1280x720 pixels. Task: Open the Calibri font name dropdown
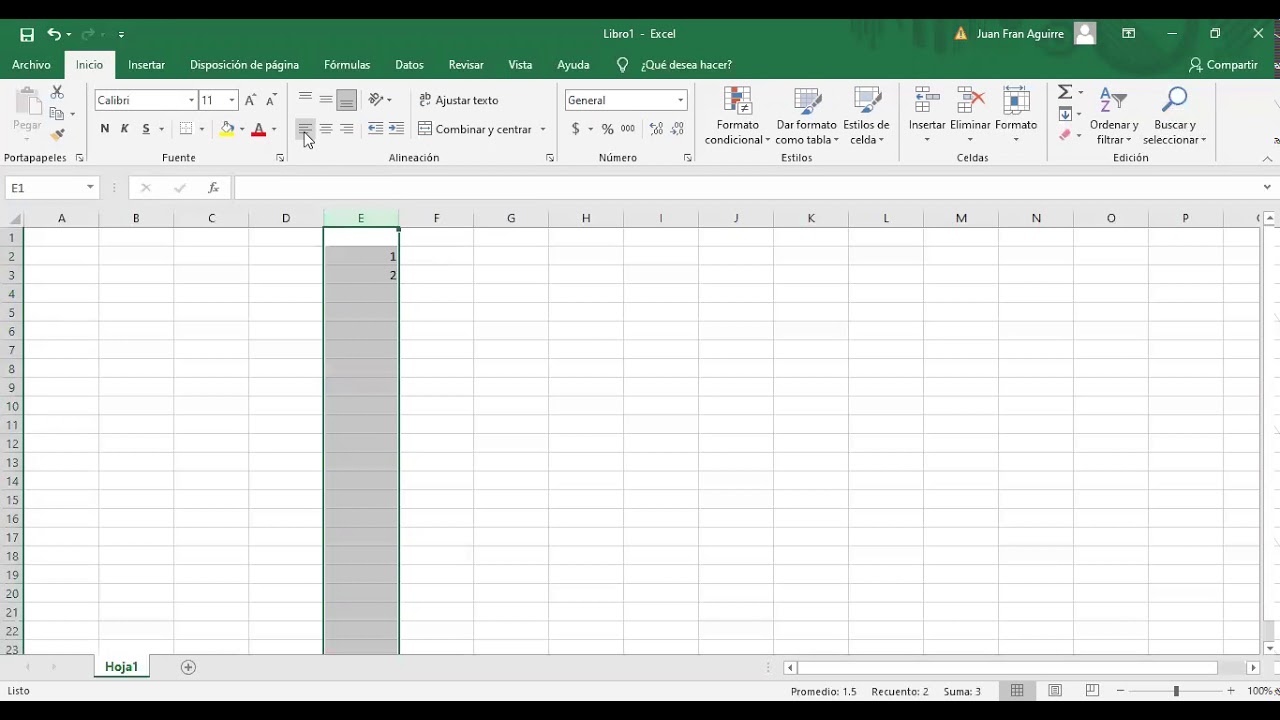(x=191, y=100)
